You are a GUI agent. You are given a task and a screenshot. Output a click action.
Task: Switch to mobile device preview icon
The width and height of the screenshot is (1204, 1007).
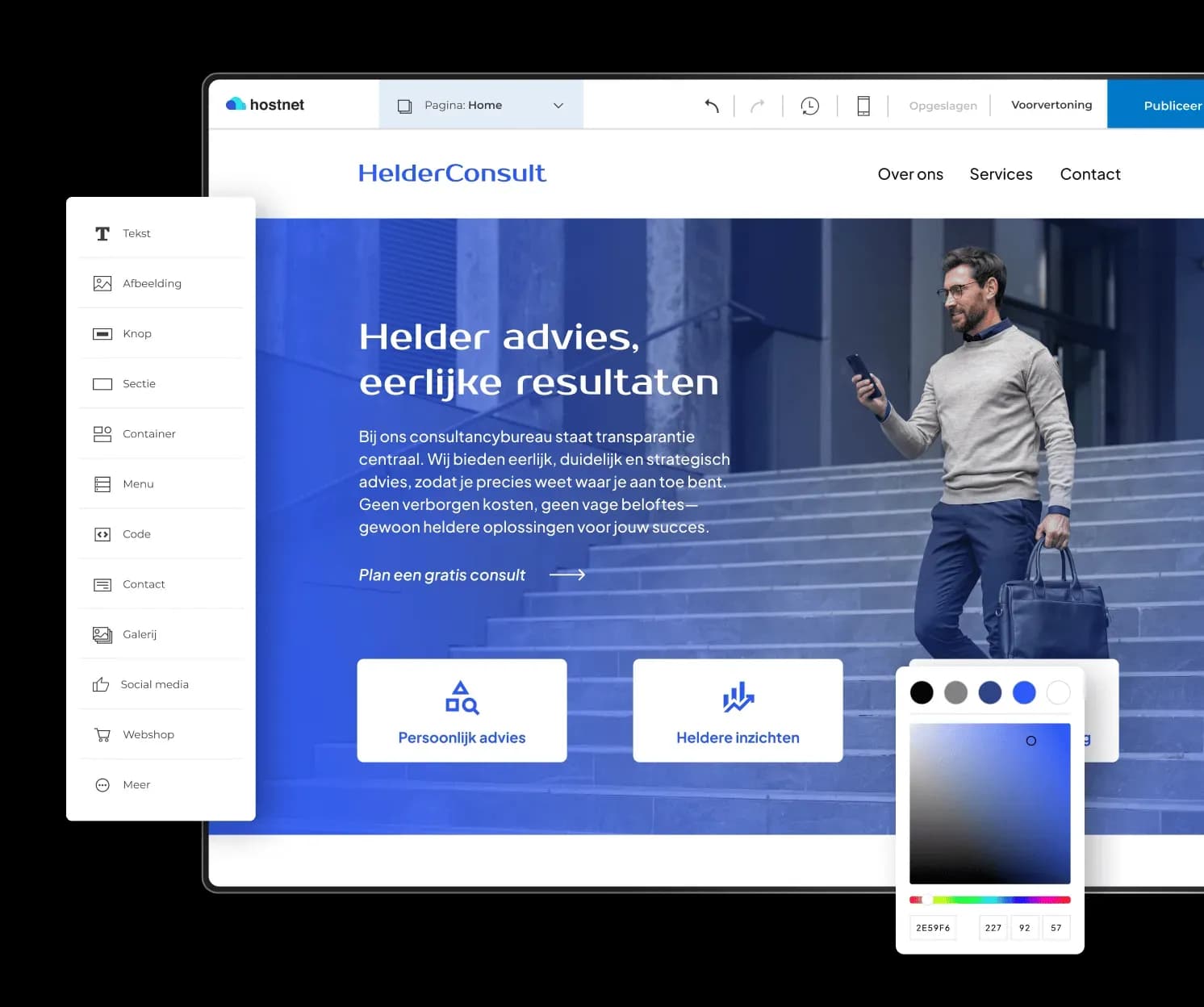click(863, 106)
